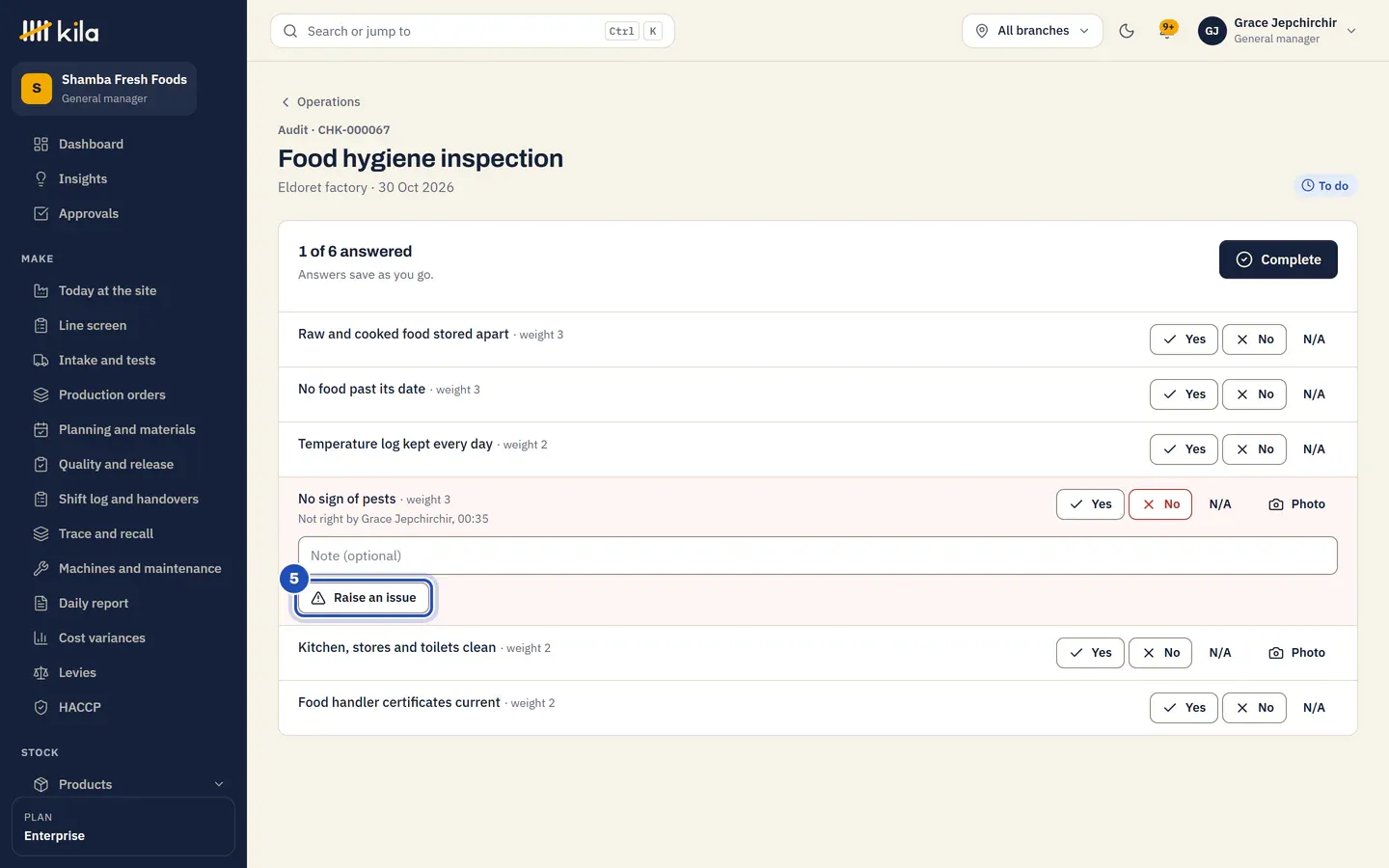Click the Machines and maintenance wrench icon
This screenshot has height=868, width=1389.
click(41, 569)
